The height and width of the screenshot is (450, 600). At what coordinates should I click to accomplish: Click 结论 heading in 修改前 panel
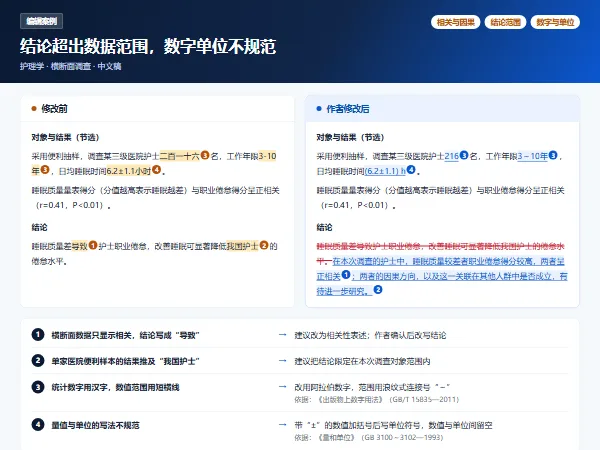[x=39, y=227]
